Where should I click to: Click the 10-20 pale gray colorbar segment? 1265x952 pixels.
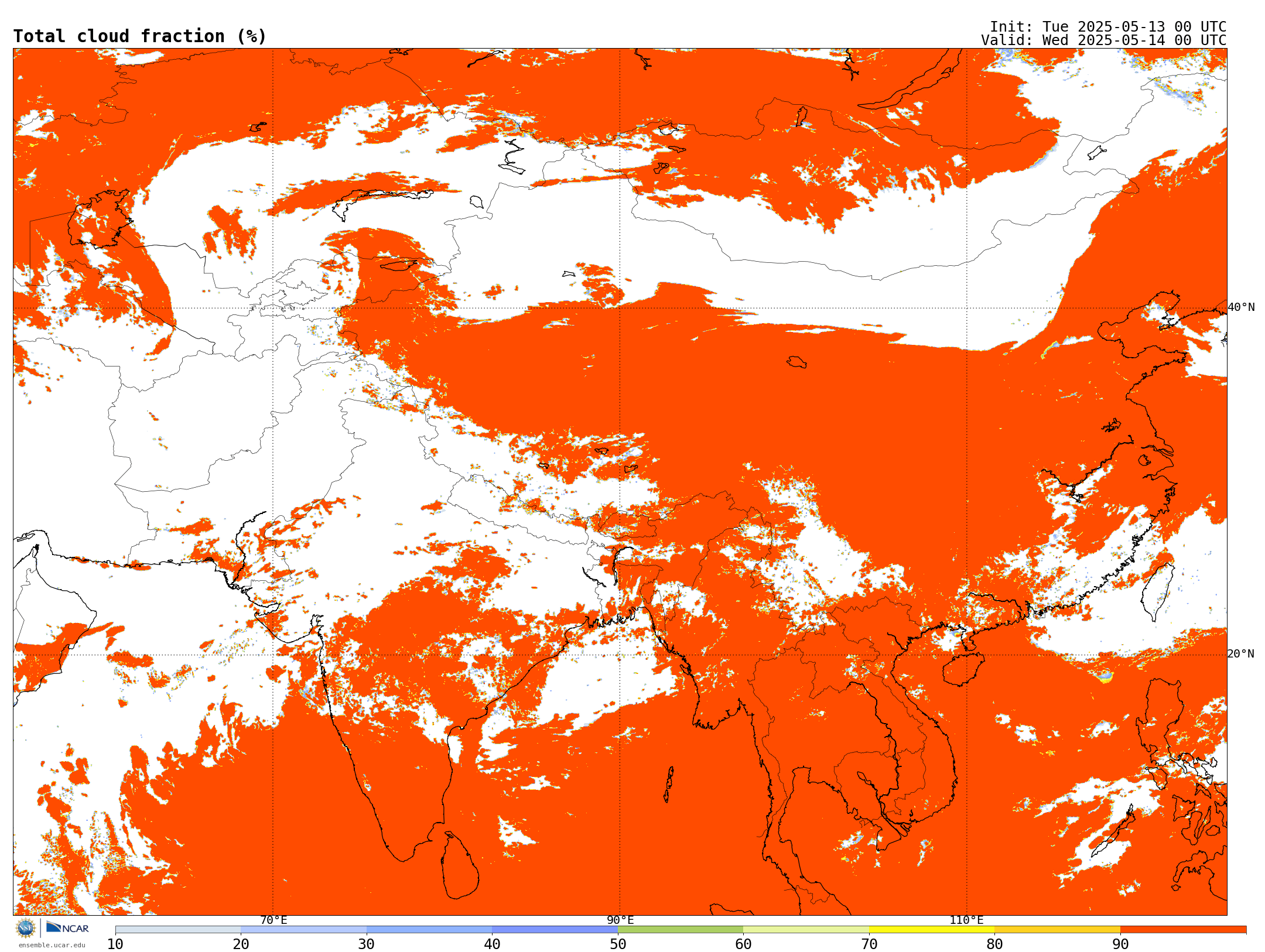pos(178,930)
